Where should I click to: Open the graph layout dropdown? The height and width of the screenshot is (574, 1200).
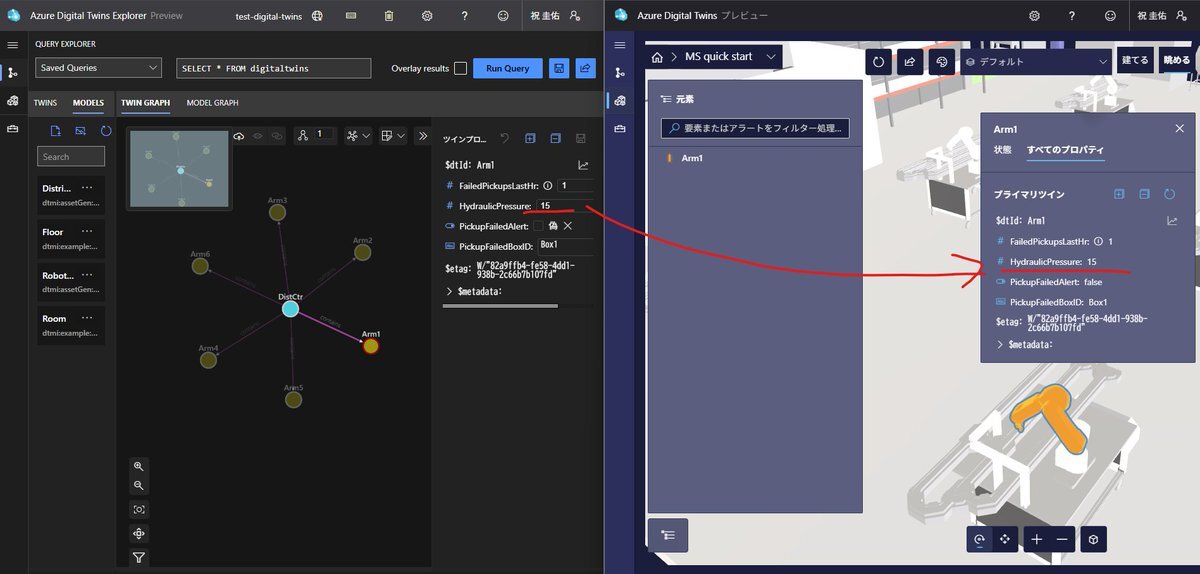click(x=358, y=136)
